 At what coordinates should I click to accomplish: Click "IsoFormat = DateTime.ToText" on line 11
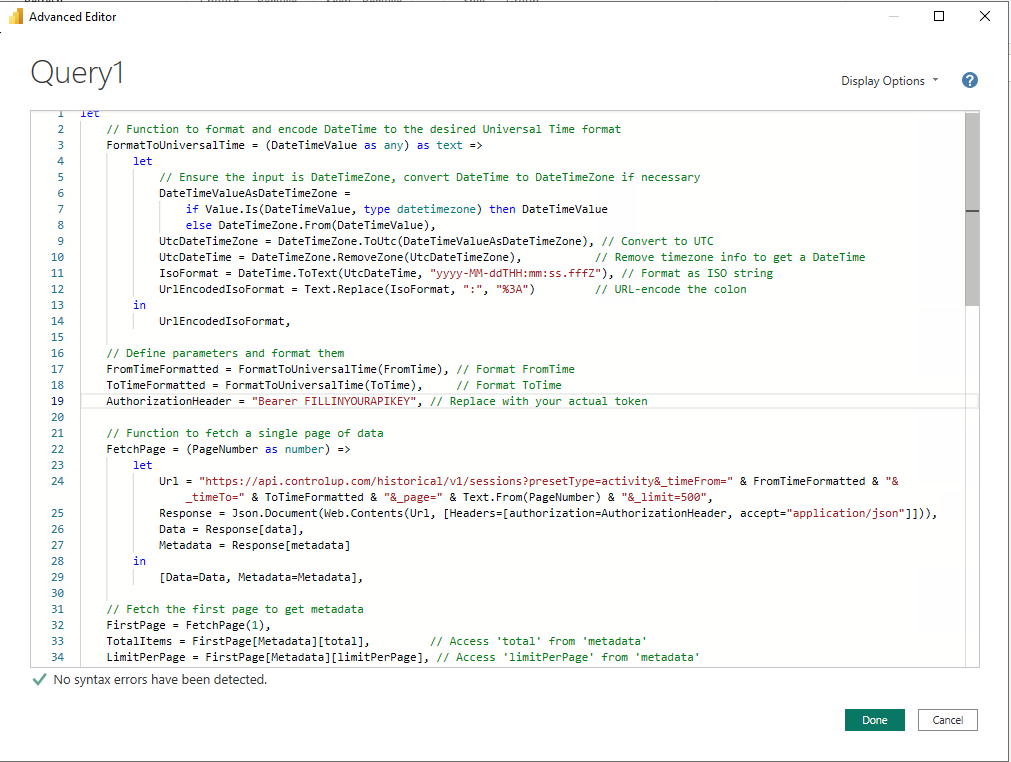click(x=248, y=273)
